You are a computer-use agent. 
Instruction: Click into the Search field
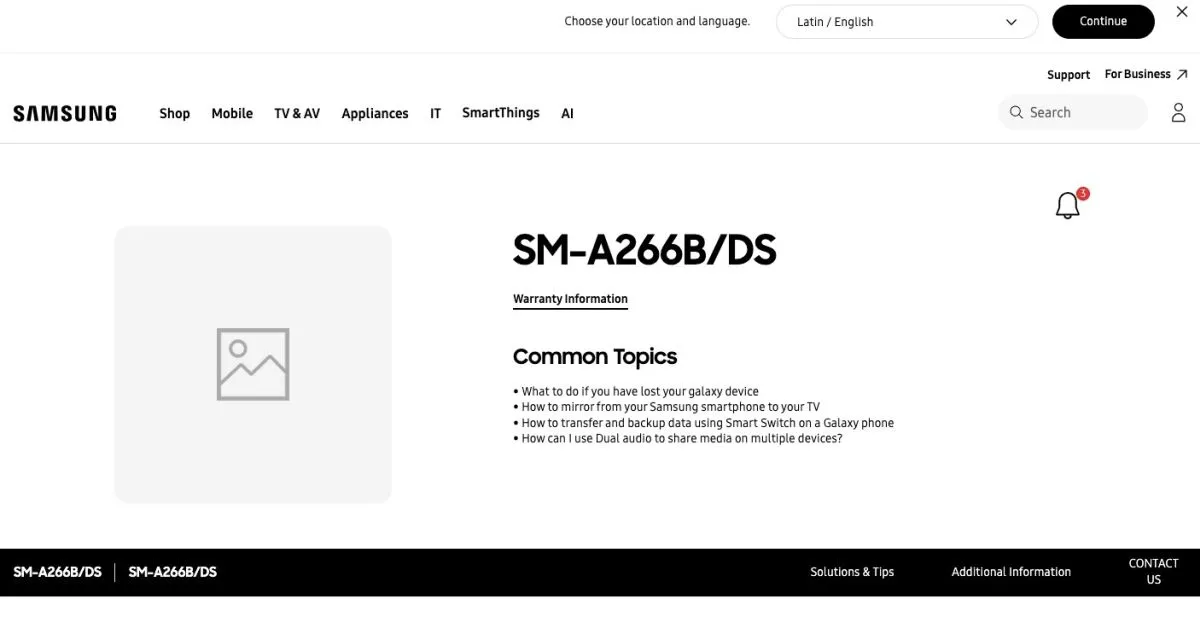tap(1080, 113)
